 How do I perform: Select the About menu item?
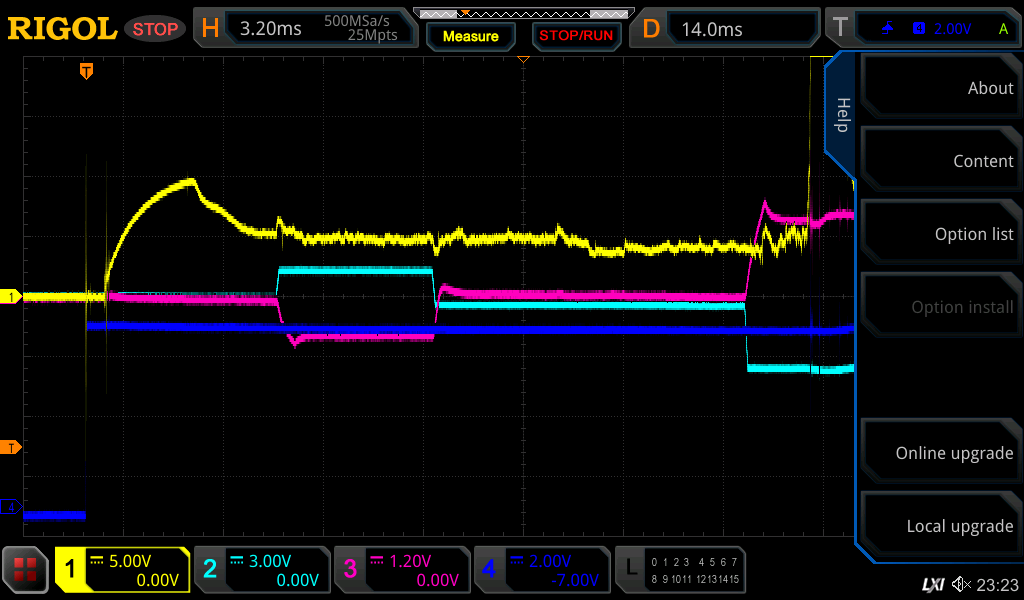[x=940, y=88]
